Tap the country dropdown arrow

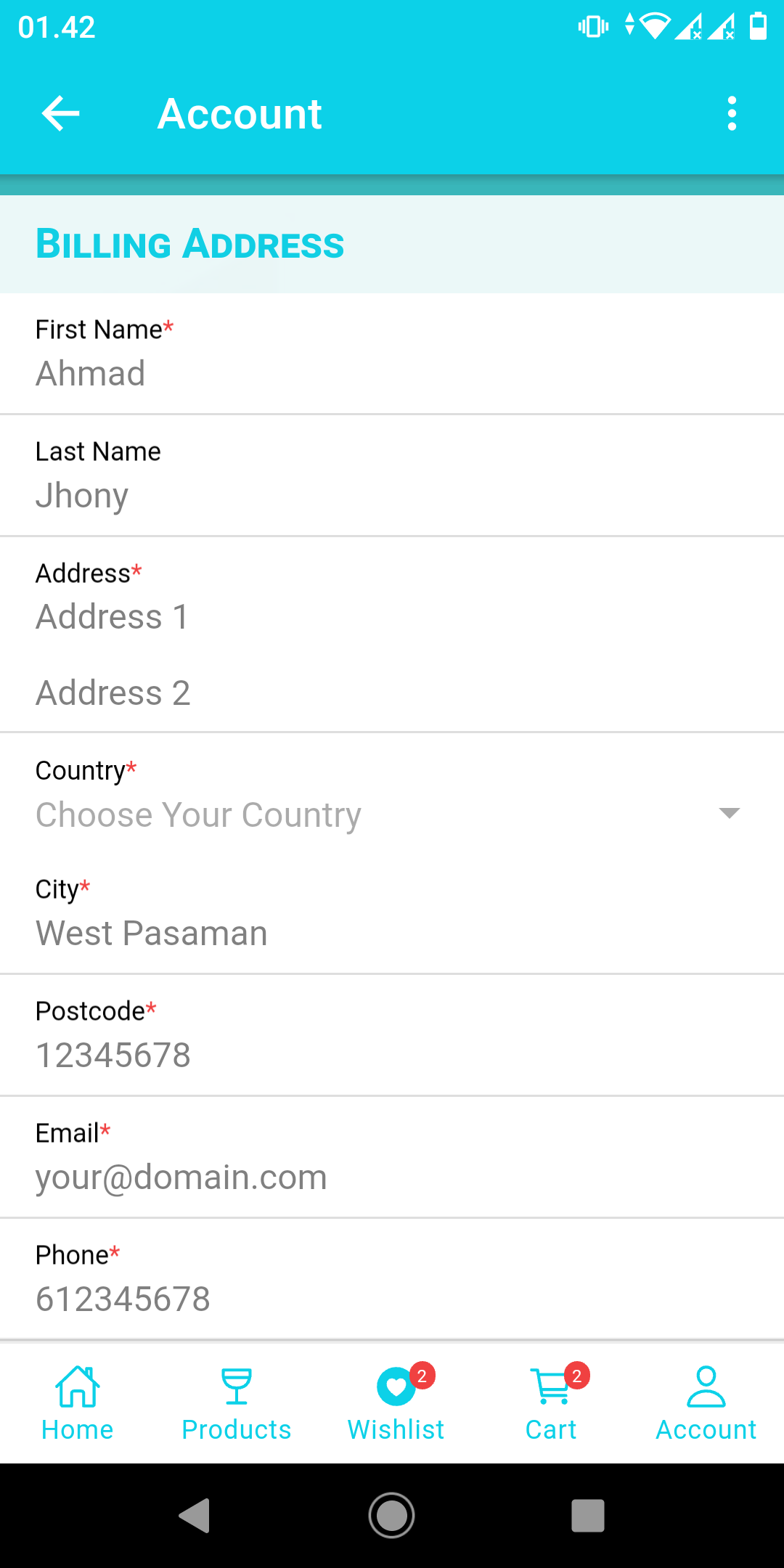click(729, 813)
